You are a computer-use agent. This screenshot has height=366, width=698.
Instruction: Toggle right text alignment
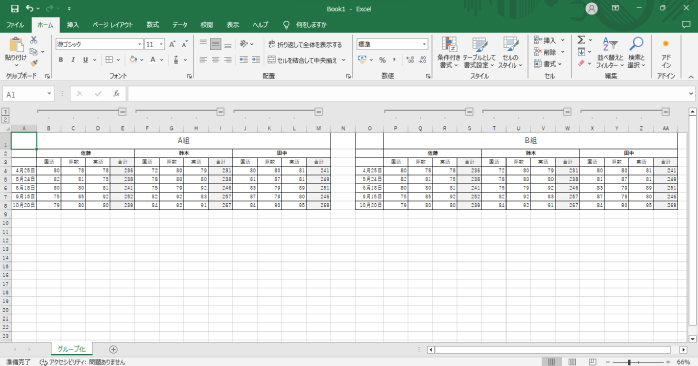(227, 60)
